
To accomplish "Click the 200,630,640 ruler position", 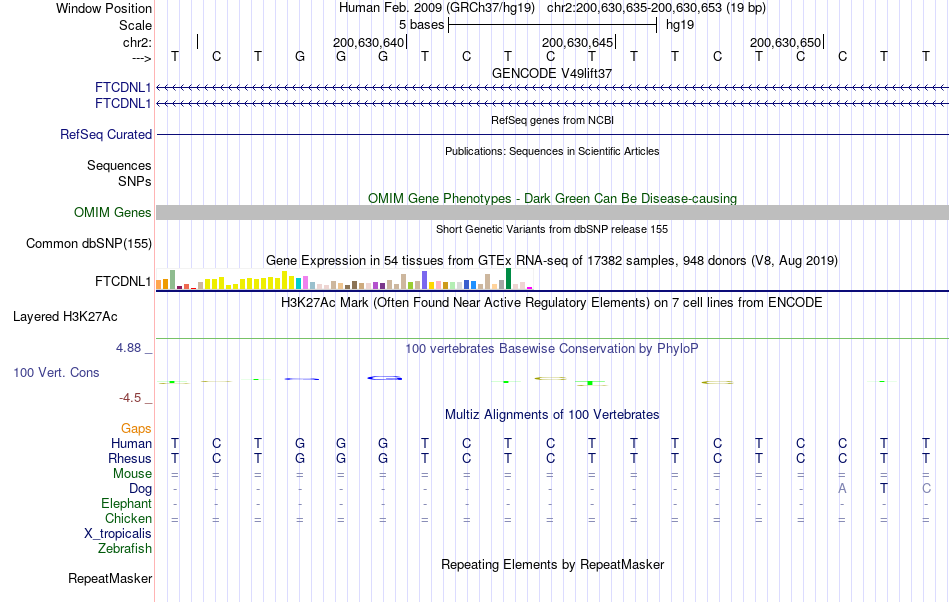I will 368,42.
